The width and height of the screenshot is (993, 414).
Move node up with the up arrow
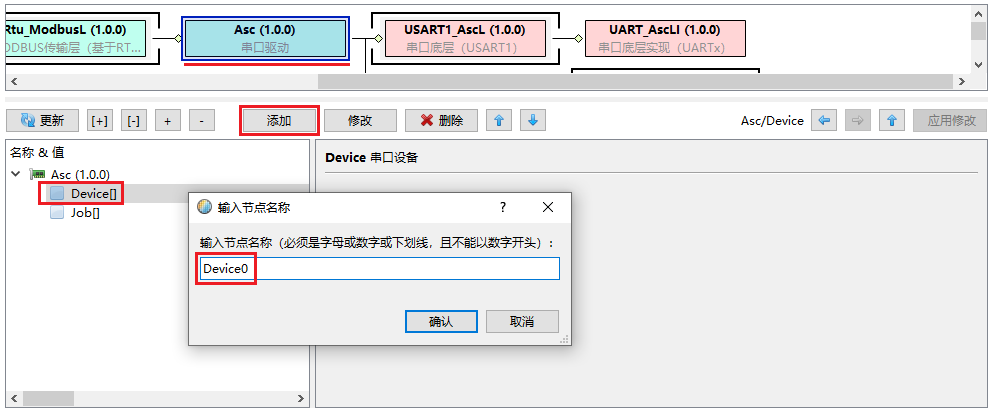pyautogui.click(x=500, y=121)
